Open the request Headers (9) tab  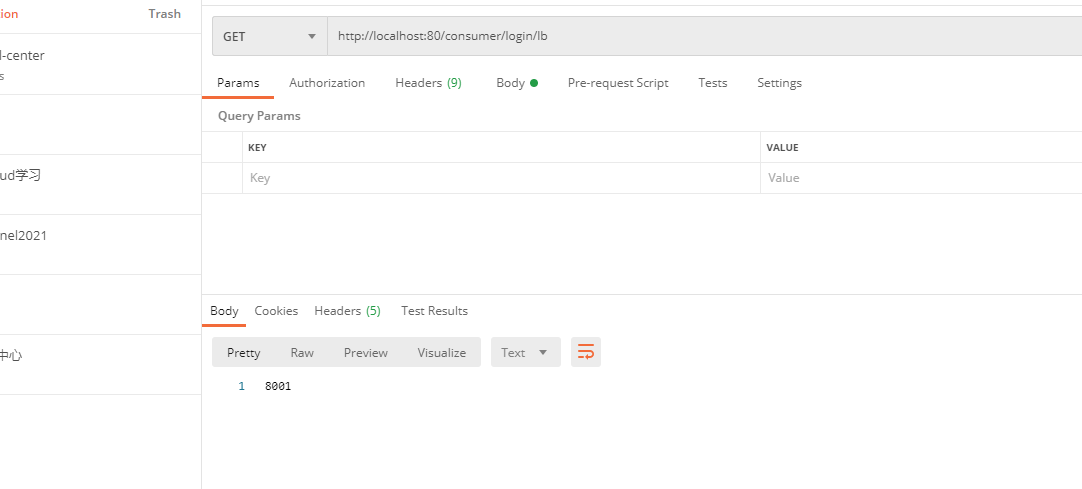pyautogui.click(x=429, y=83)
